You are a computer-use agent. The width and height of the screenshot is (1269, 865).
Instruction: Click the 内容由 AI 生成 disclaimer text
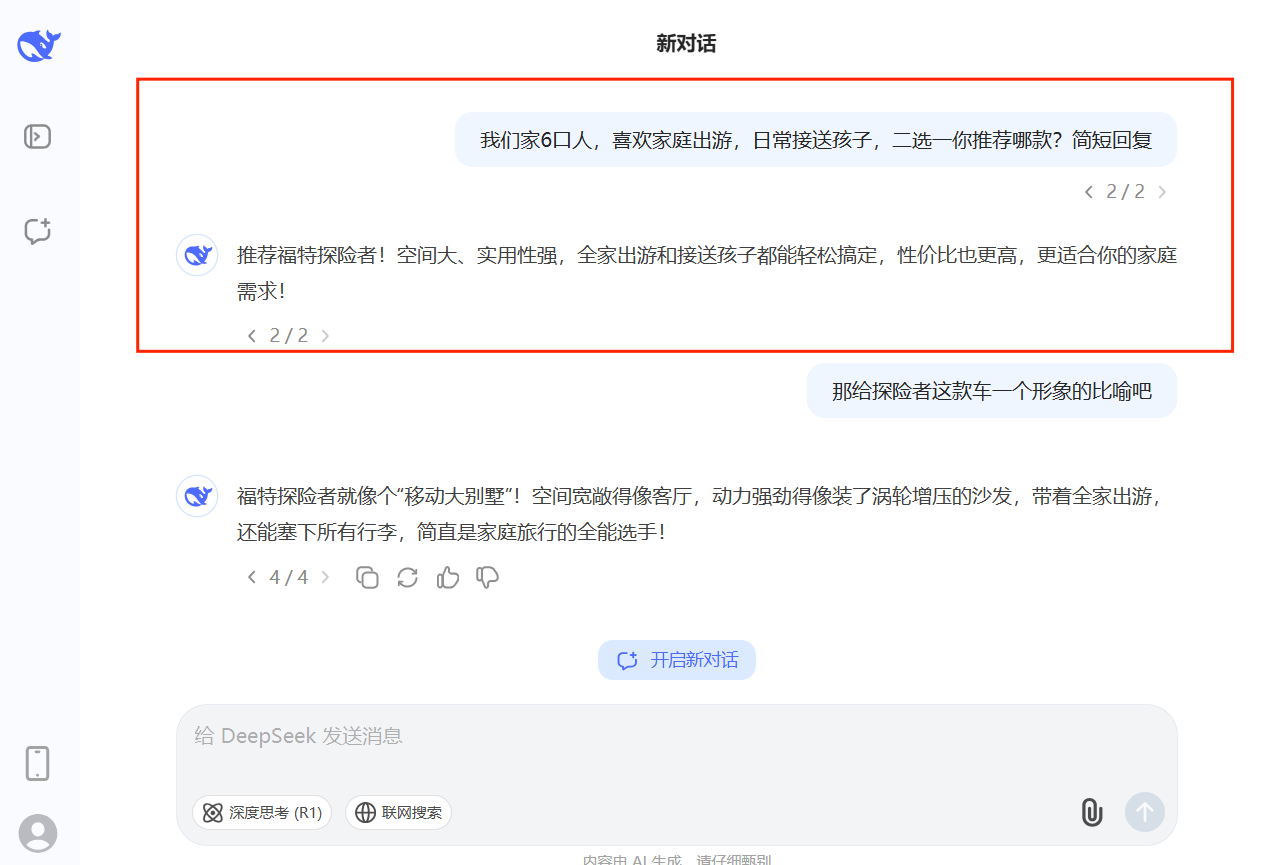(677, 859)
